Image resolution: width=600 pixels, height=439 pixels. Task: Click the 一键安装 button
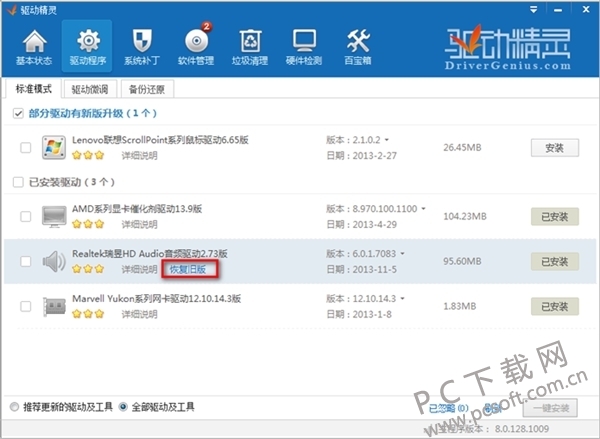550,408
